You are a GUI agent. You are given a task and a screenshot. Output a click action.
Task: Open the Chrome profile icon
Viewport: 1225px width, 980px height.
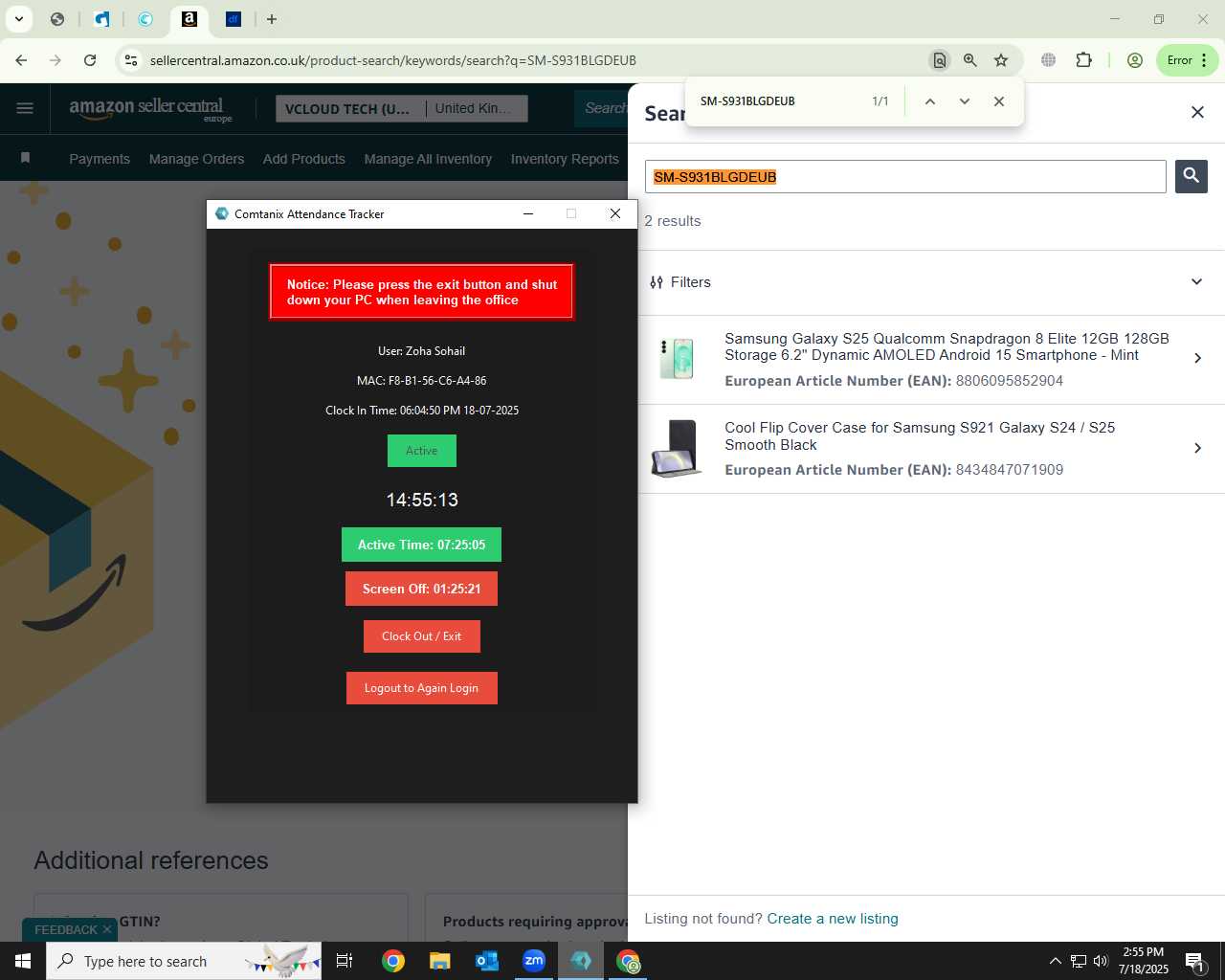pyautogui.click(x=1135, y=60)
